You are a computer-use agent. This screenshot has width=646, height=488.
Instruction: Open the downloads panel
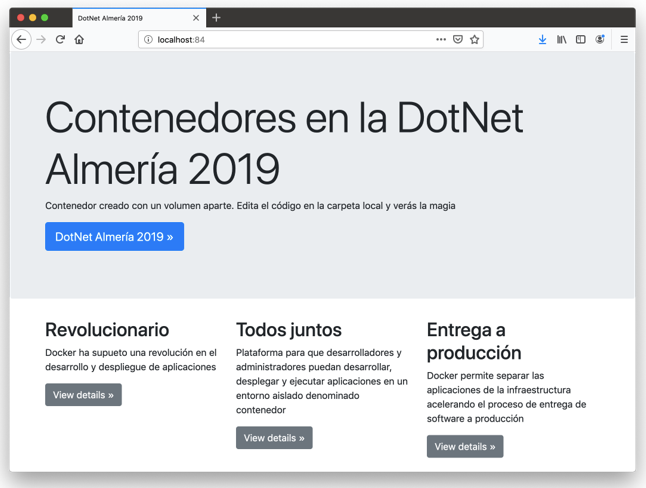pyautogui.click(x=543, y=40)
